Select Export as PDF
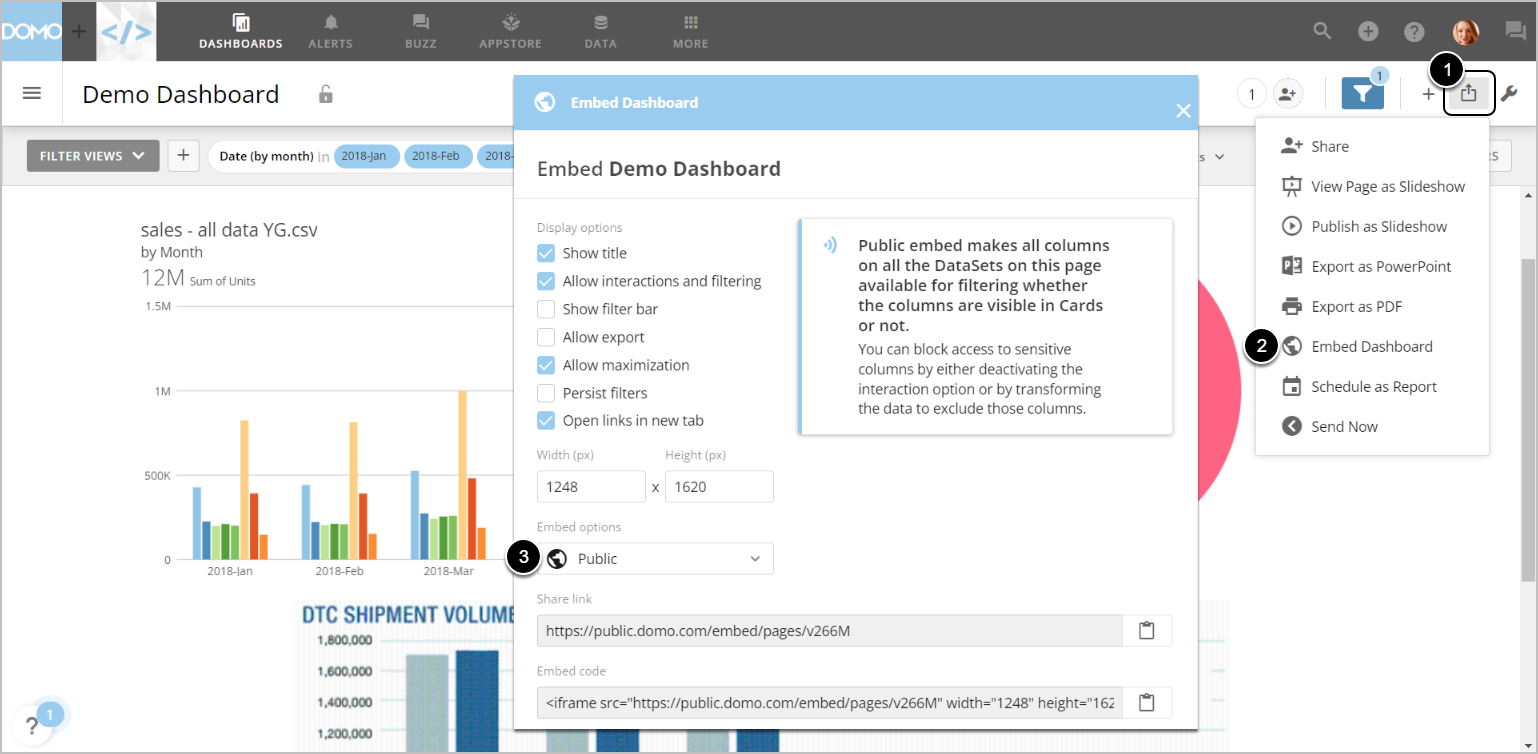 tap(1372, 306)
